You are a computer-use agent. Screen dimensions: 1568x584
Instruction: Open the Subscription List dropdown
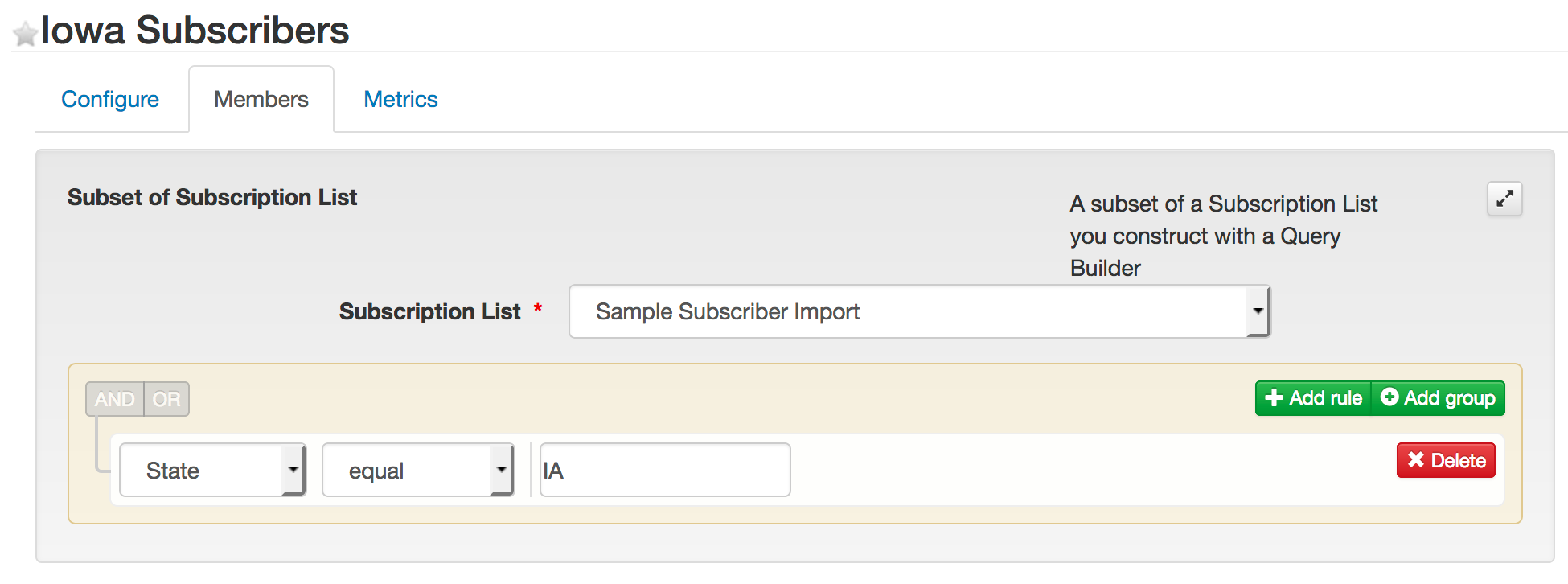click(x=909, y=311)
